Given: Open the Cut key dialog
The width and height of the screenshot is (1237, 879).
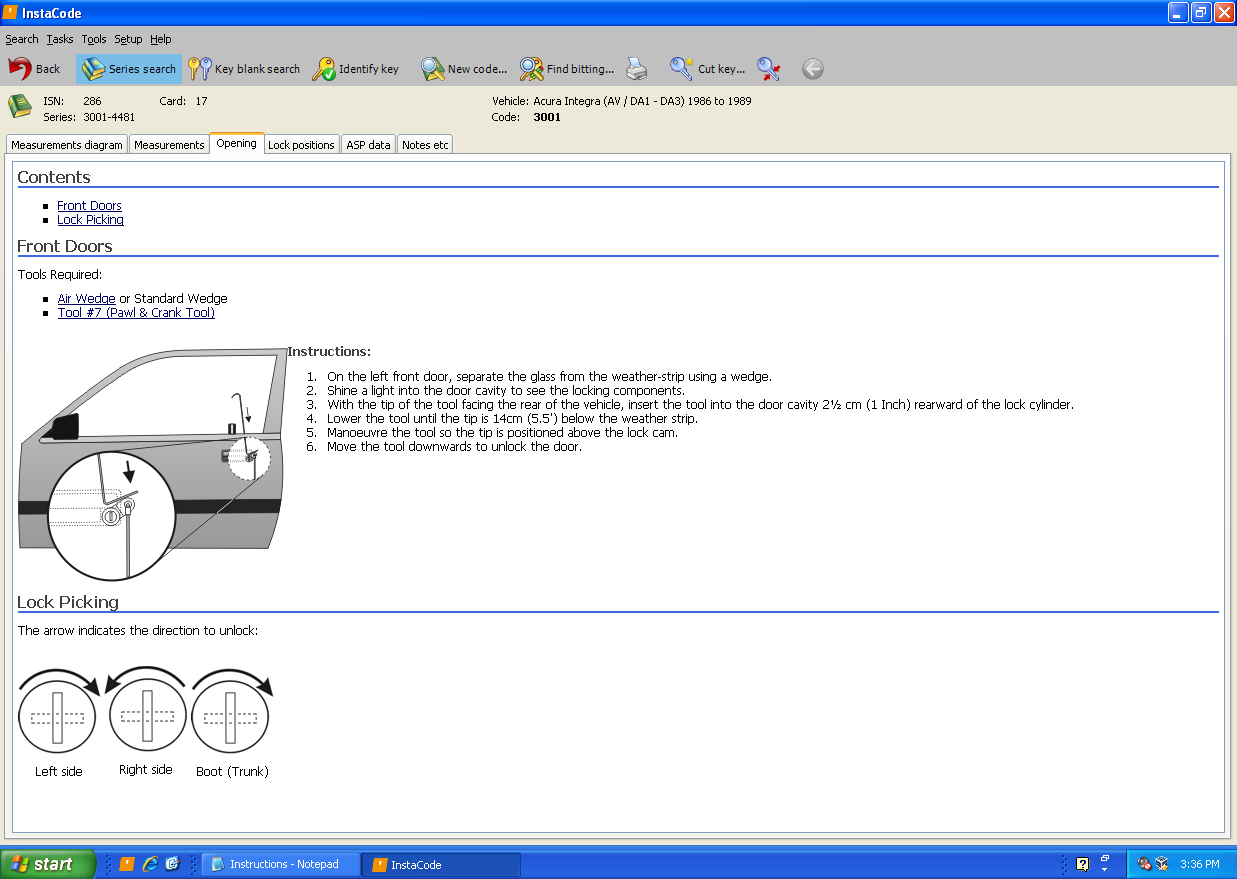Looking at the screenshot, I should click(x=708, y=69).
